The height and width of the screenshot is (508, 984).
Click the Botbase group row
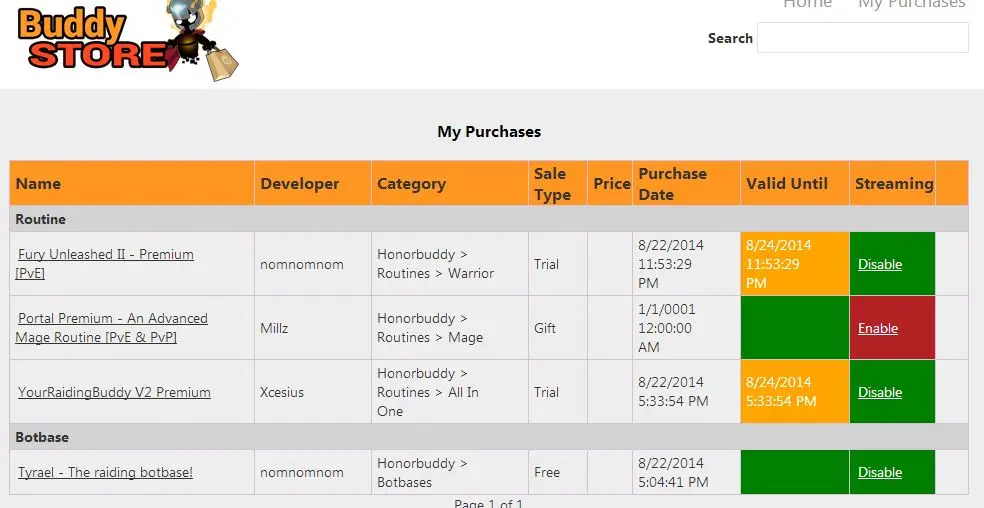click(489, 437)
